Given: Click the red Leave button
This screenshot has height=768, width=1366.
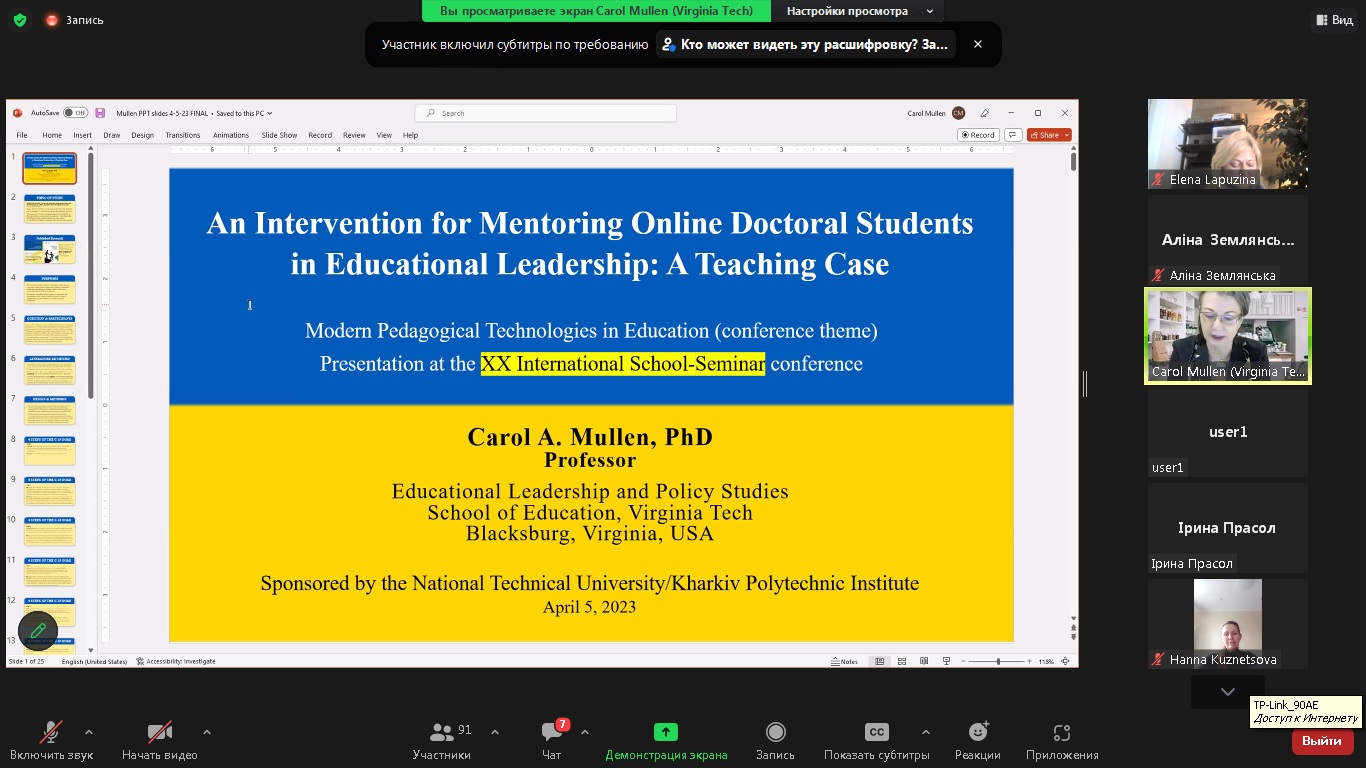Looking at the screenshot, I should click(1322, 741).
